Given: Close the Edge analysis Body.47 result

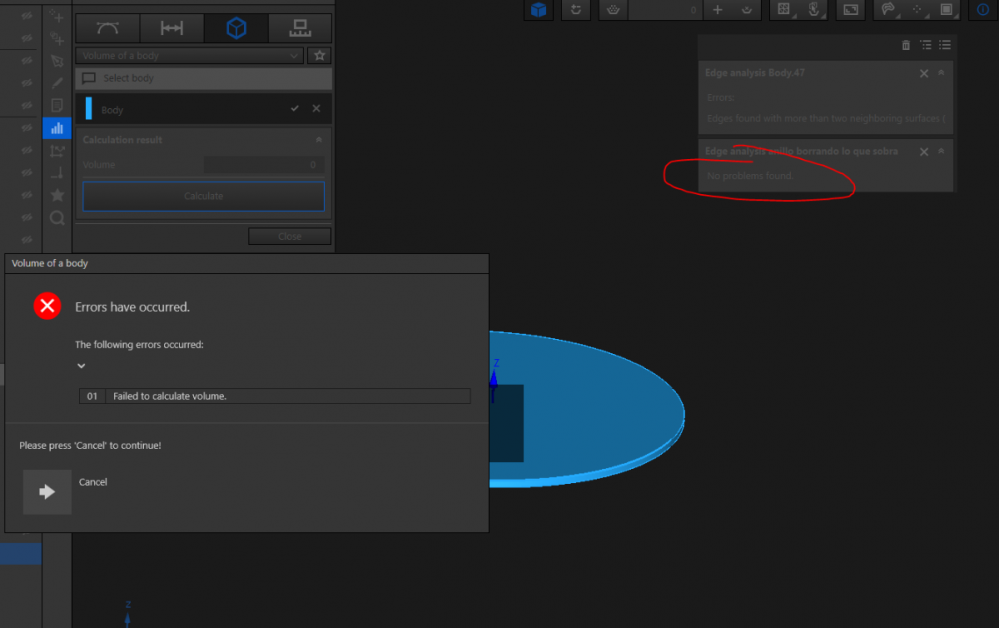Looking at the screenshot, I should 924,73.
